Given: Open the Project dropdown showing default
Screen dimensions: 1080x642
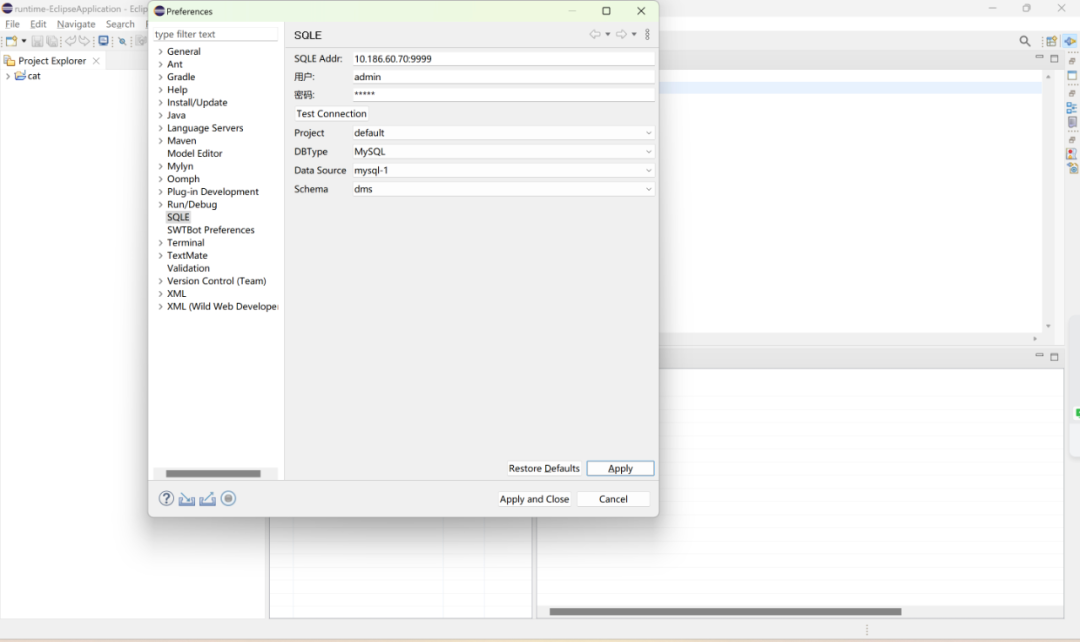Looking at the screenshot, I should tap(503, 133).
